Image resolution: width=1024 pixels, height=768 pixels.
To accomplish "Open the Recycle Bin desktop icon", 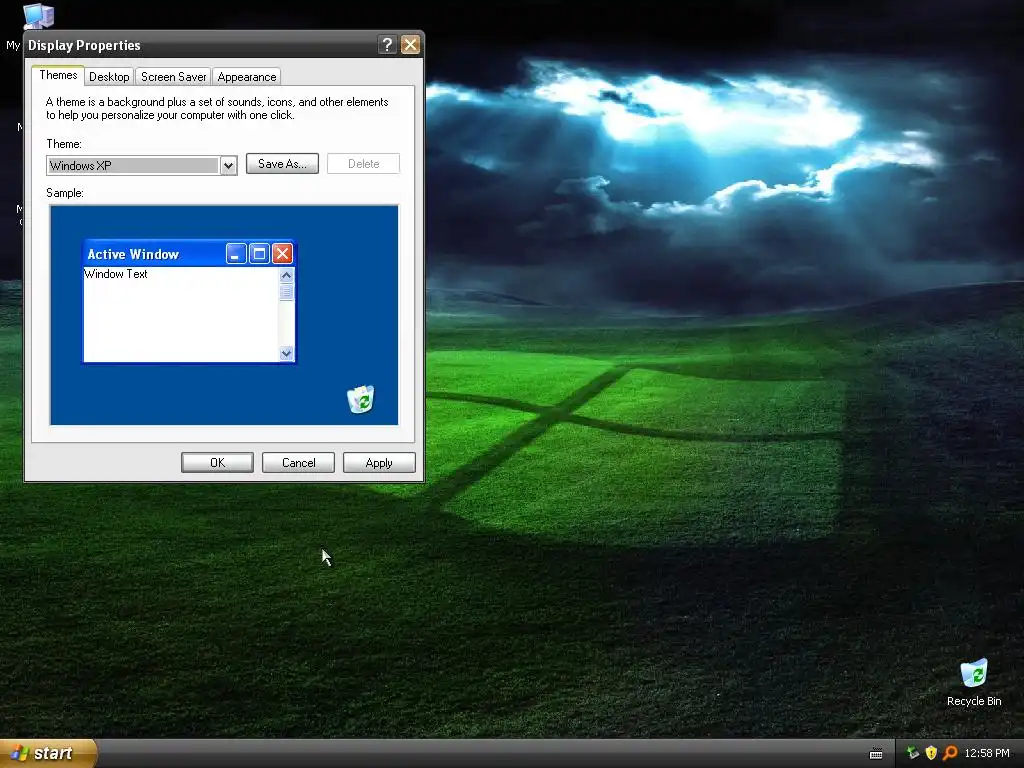I will click(x=974, y=682).
